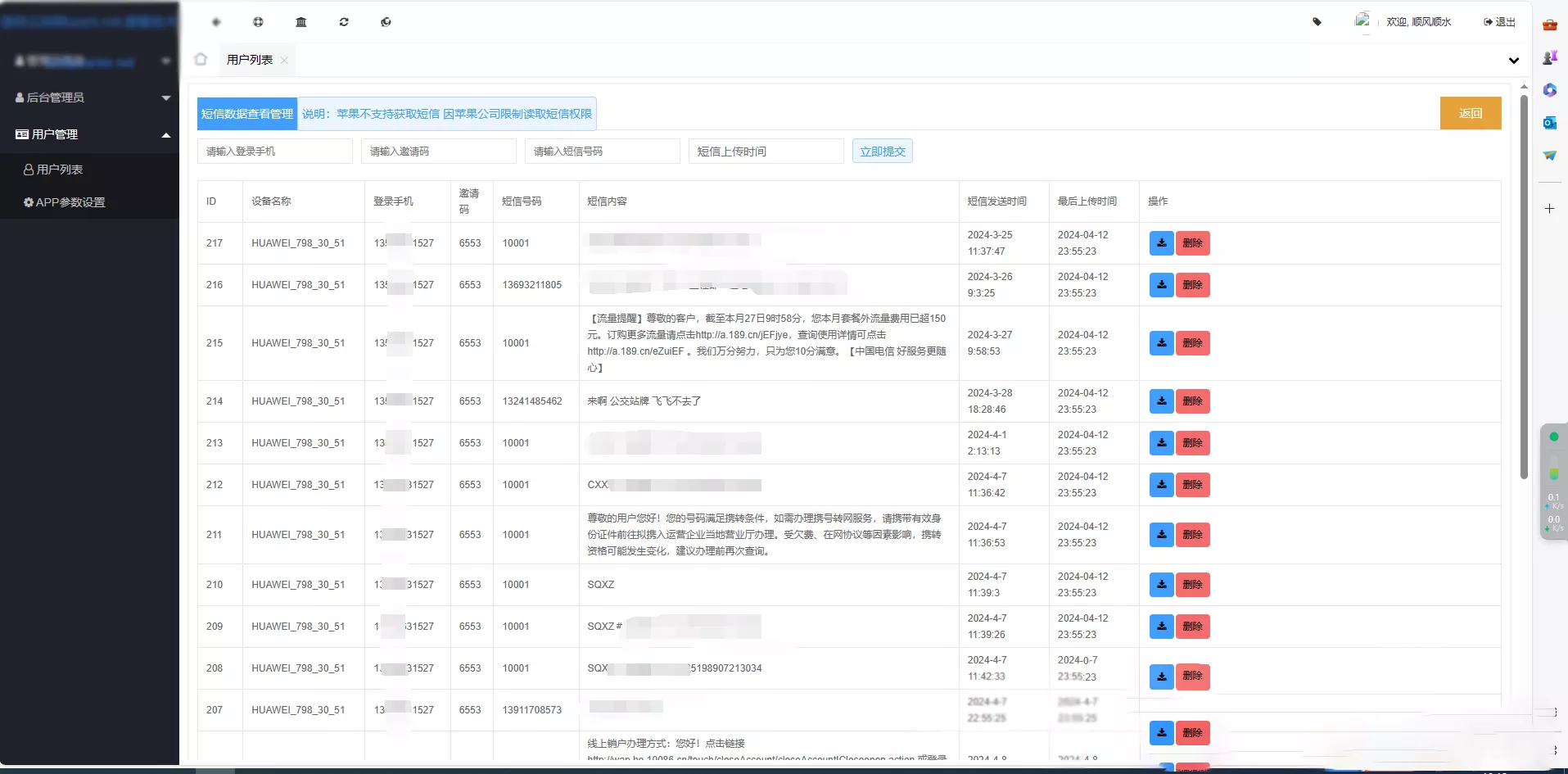This screenshot has width=1568, height=774.
Task: Open Microsoft 365 from the browser sidebar
Action: (1550, 90)
